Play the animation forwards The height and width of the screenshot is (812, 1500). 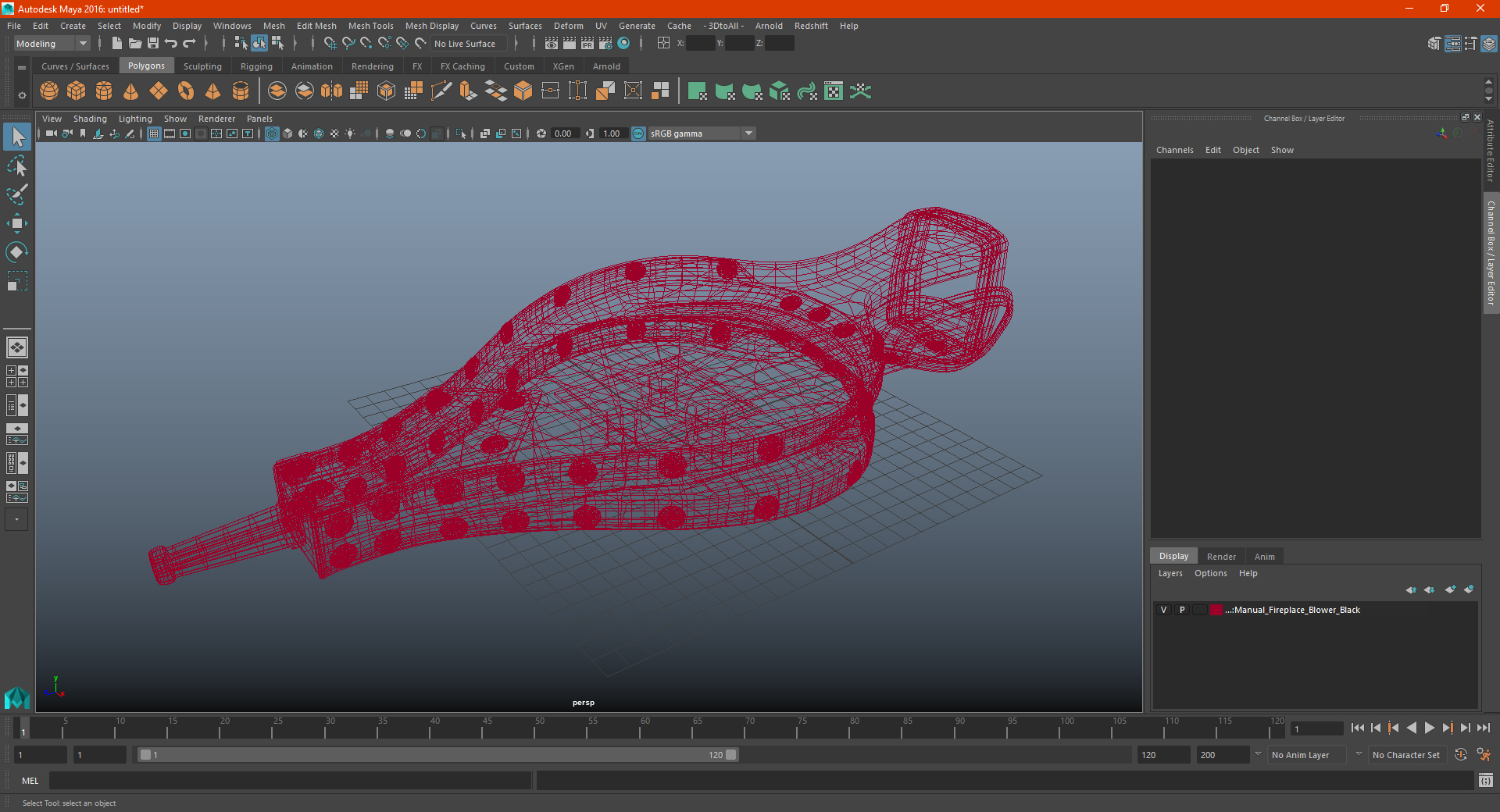tap(1429, 728)
